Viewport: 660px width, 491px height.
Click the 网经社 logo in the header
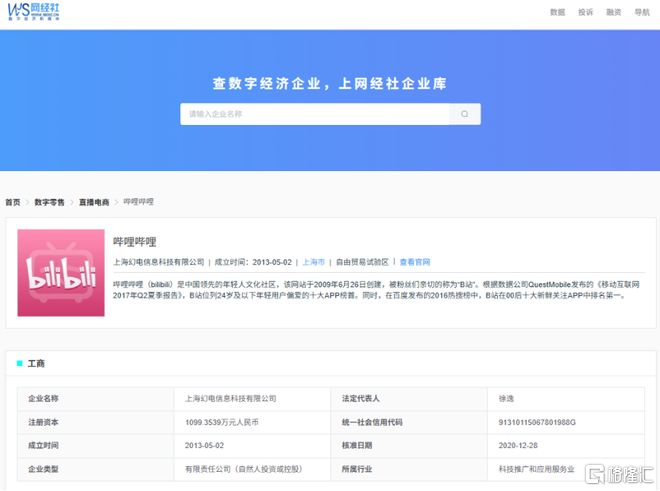pyautogui.click(x=34, y=11)
